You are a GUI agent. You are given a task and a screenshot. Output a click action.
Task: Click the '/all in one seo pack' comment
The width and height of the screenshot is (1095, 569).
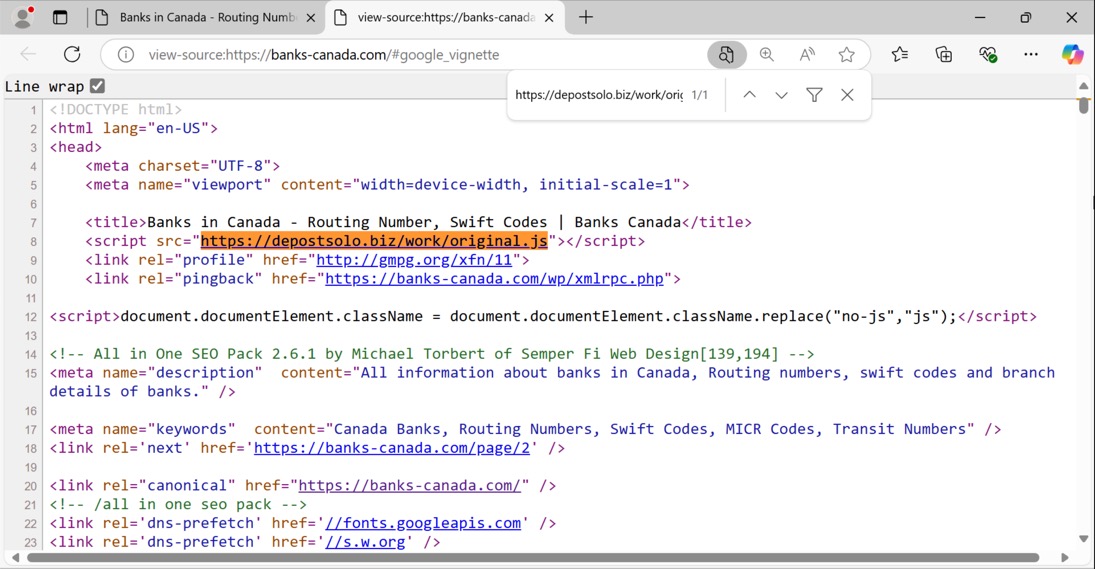click(178, 504)
